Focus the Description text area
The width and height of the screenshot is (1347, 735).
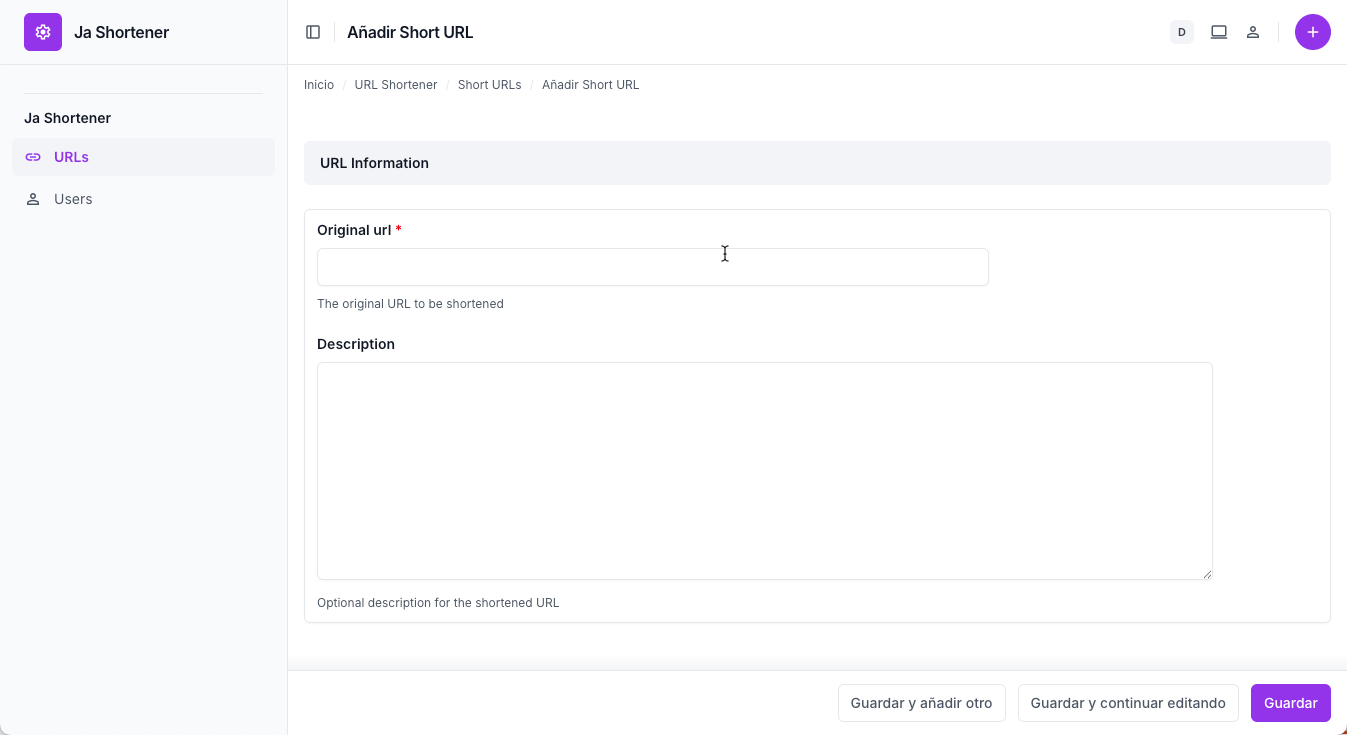(x=765, y=471)
